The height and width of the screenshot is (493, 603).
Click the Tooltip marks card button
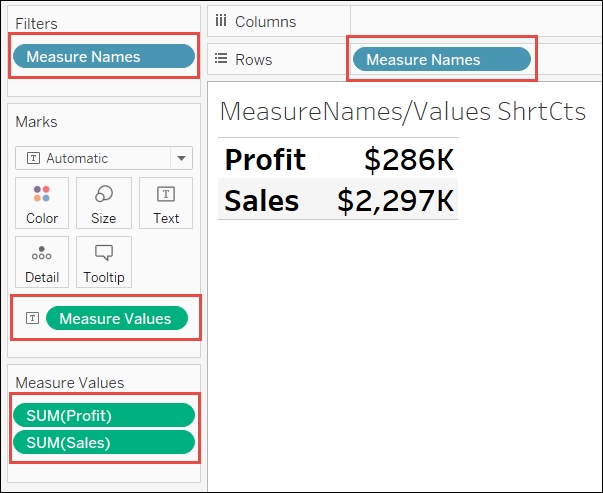(x=104, y=262)
